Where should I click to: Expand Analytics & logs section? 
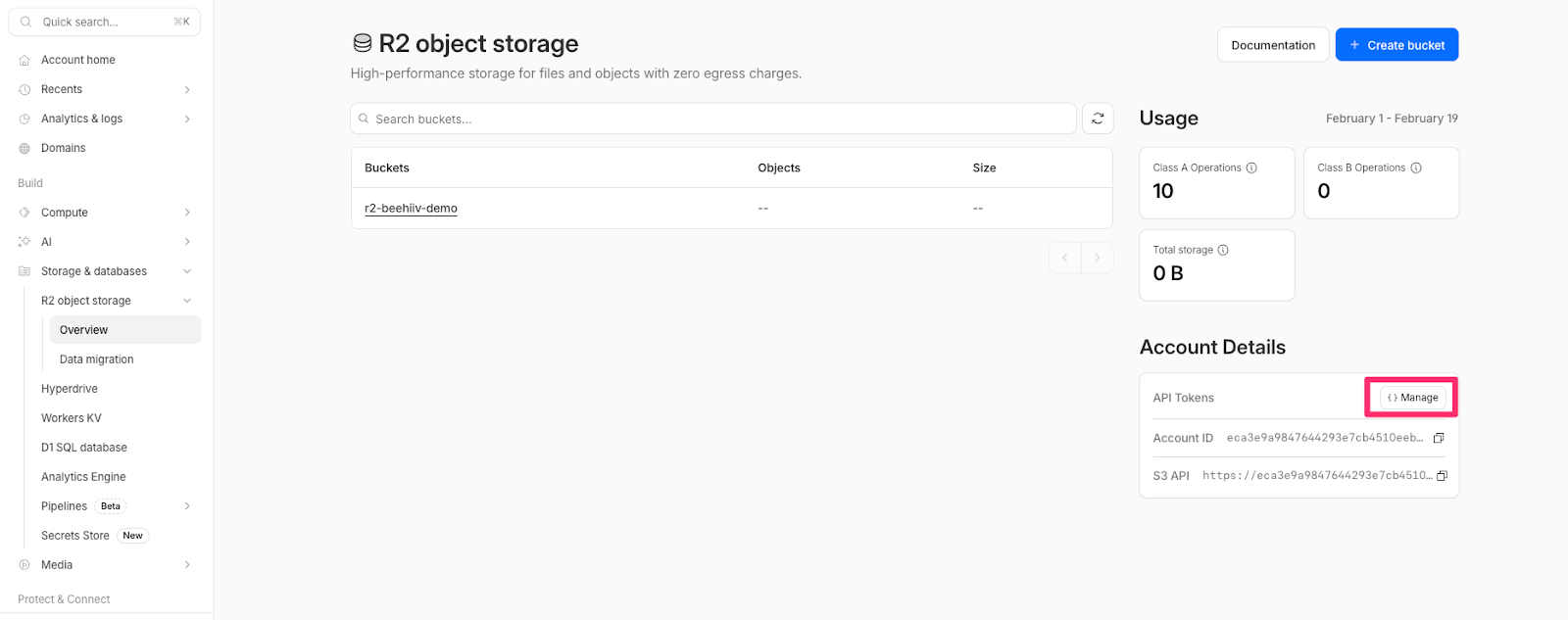pos(187,119)
